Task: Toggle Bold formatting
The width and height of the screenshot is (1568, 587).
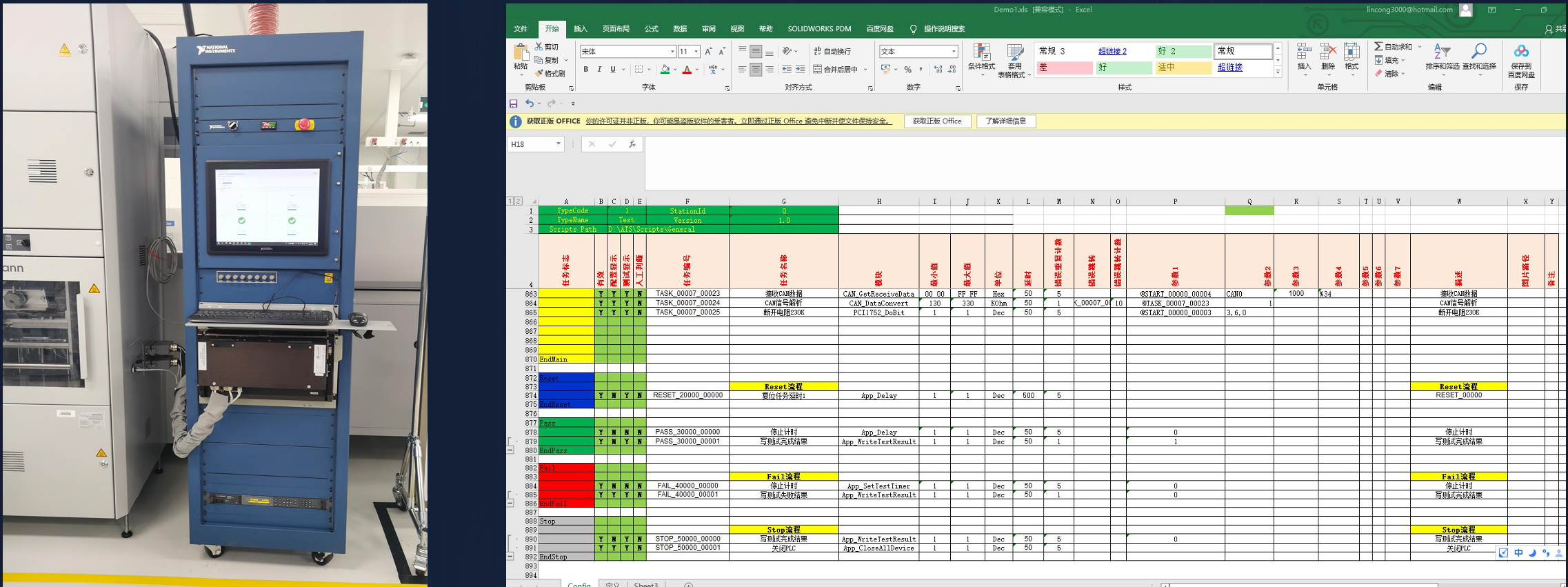Action: (585, 70)
